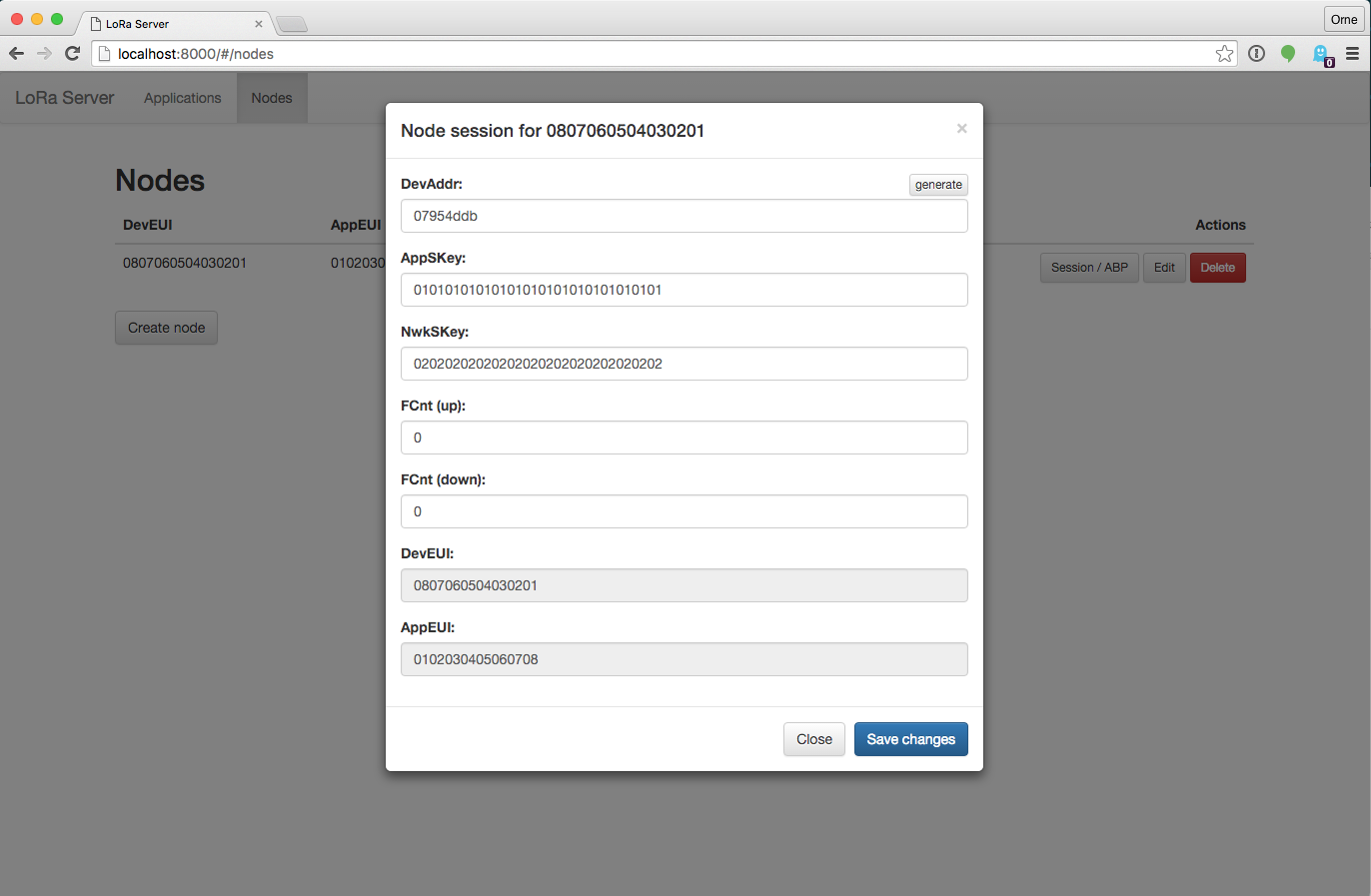This screenshot has height=896, width=1371.
Task: Close the Node session modal with X
Action: click(961, 129)
